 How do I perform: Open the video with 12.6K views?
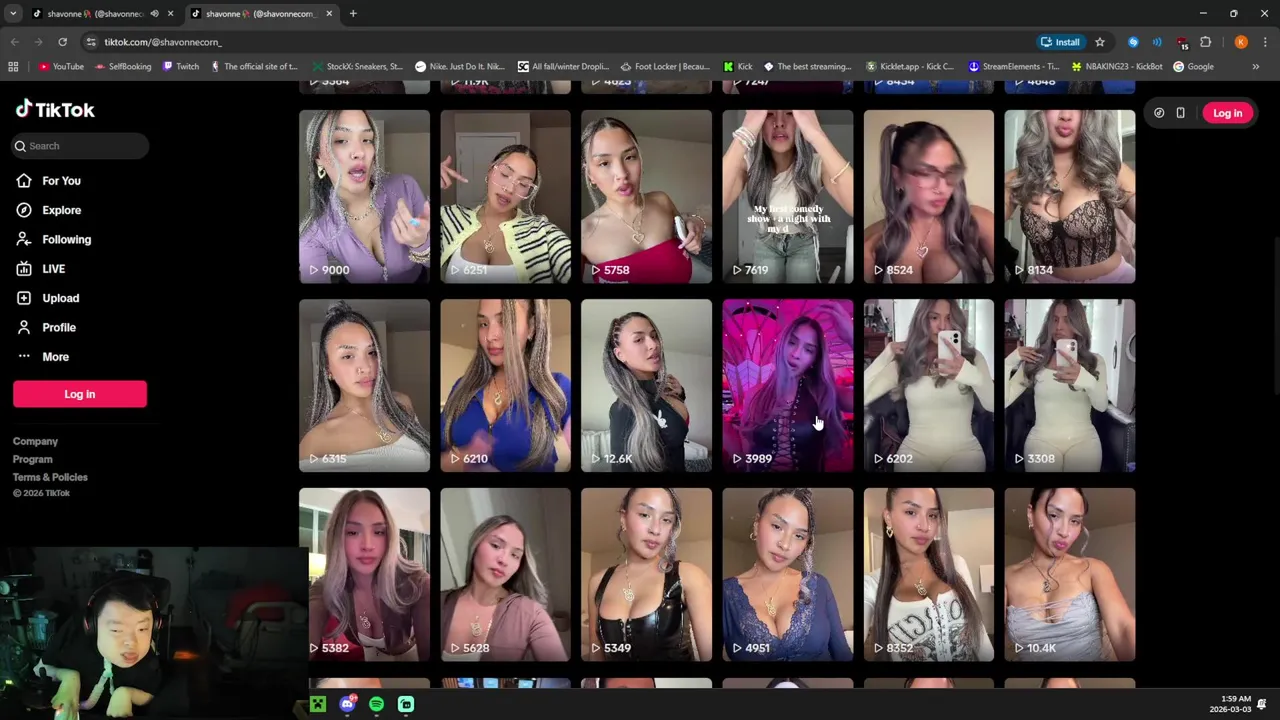coord(646,386)
